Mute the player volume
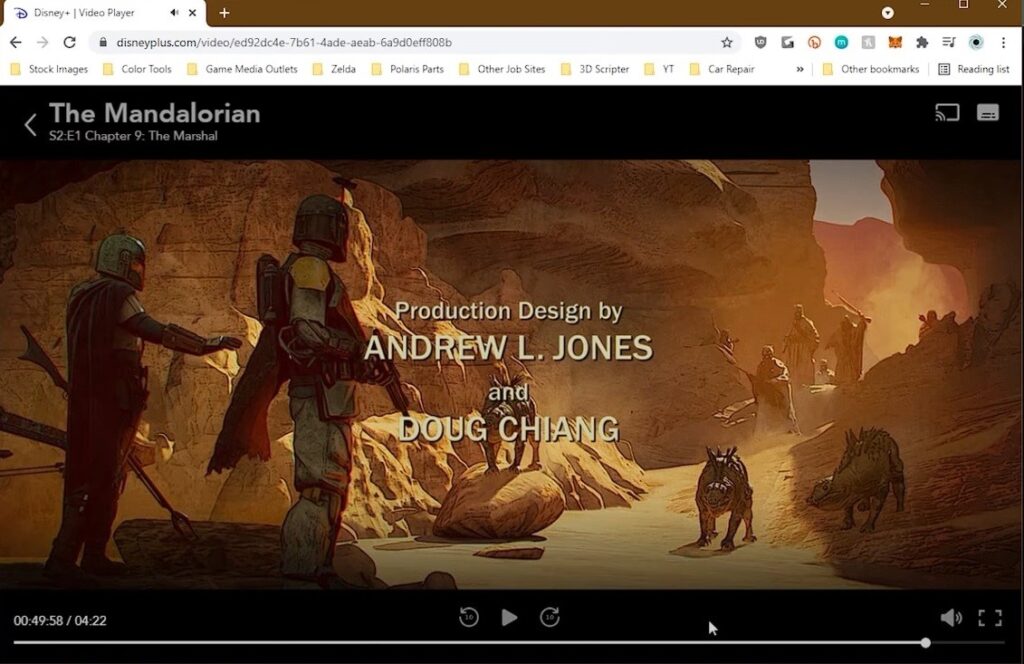Screen dimensions: 1024x664 tap(951, 618)
